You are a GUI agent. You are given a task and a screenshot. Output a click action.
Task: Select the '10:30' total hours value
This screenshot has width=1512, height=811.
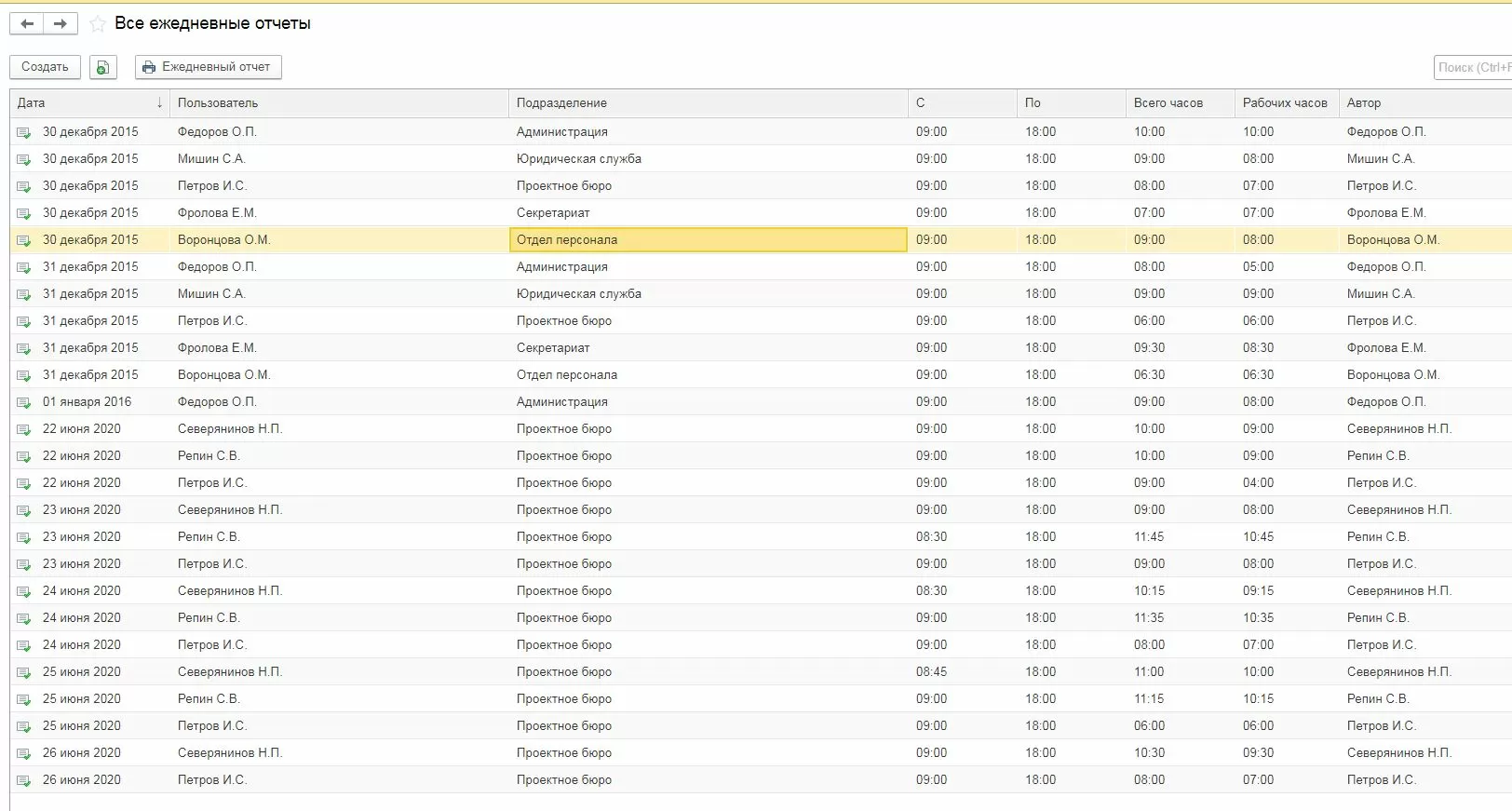coord(1149,753)
